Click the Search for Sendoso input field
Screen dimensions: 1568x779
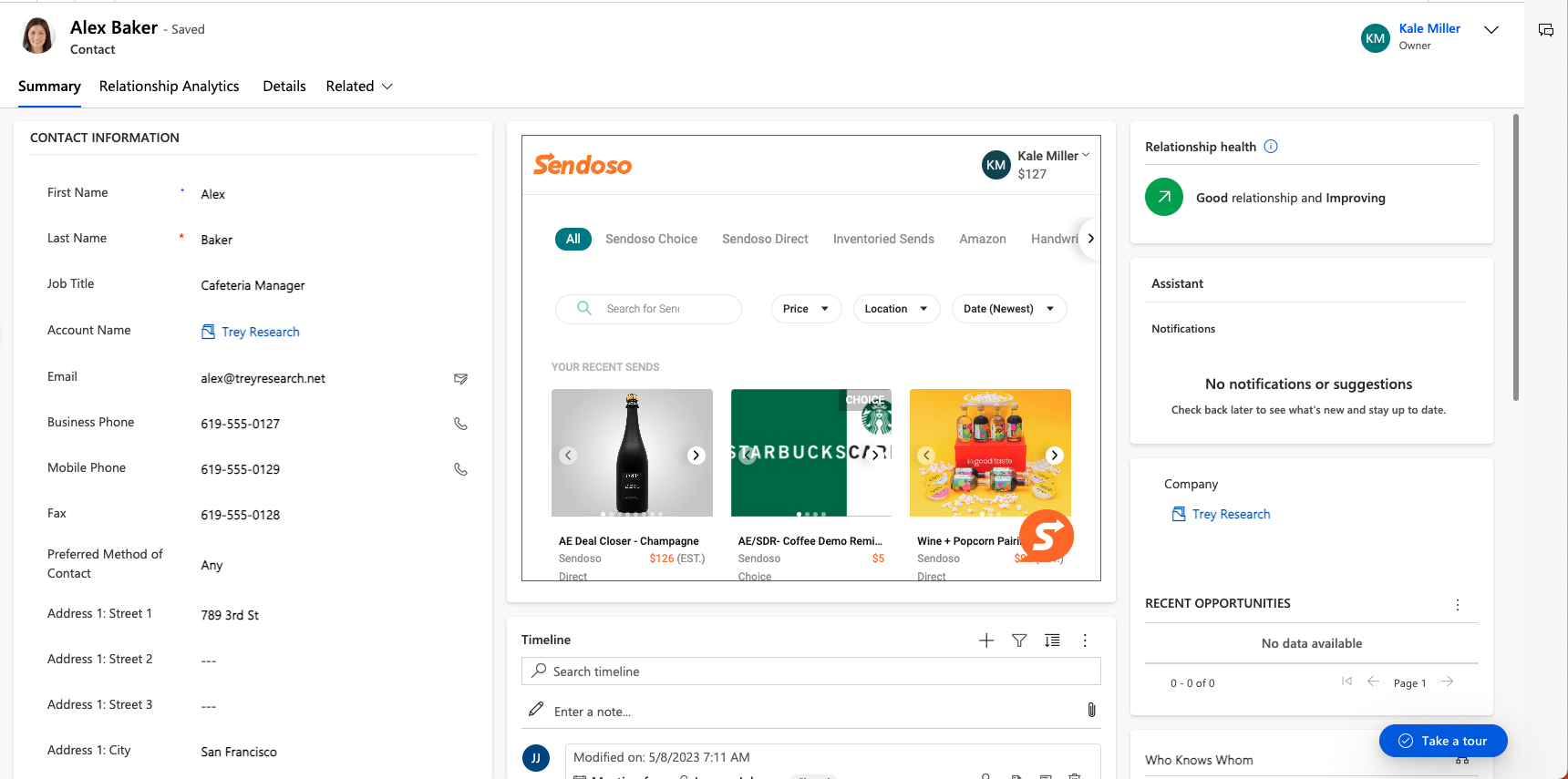pyautogui.click(x=648, y=309)
